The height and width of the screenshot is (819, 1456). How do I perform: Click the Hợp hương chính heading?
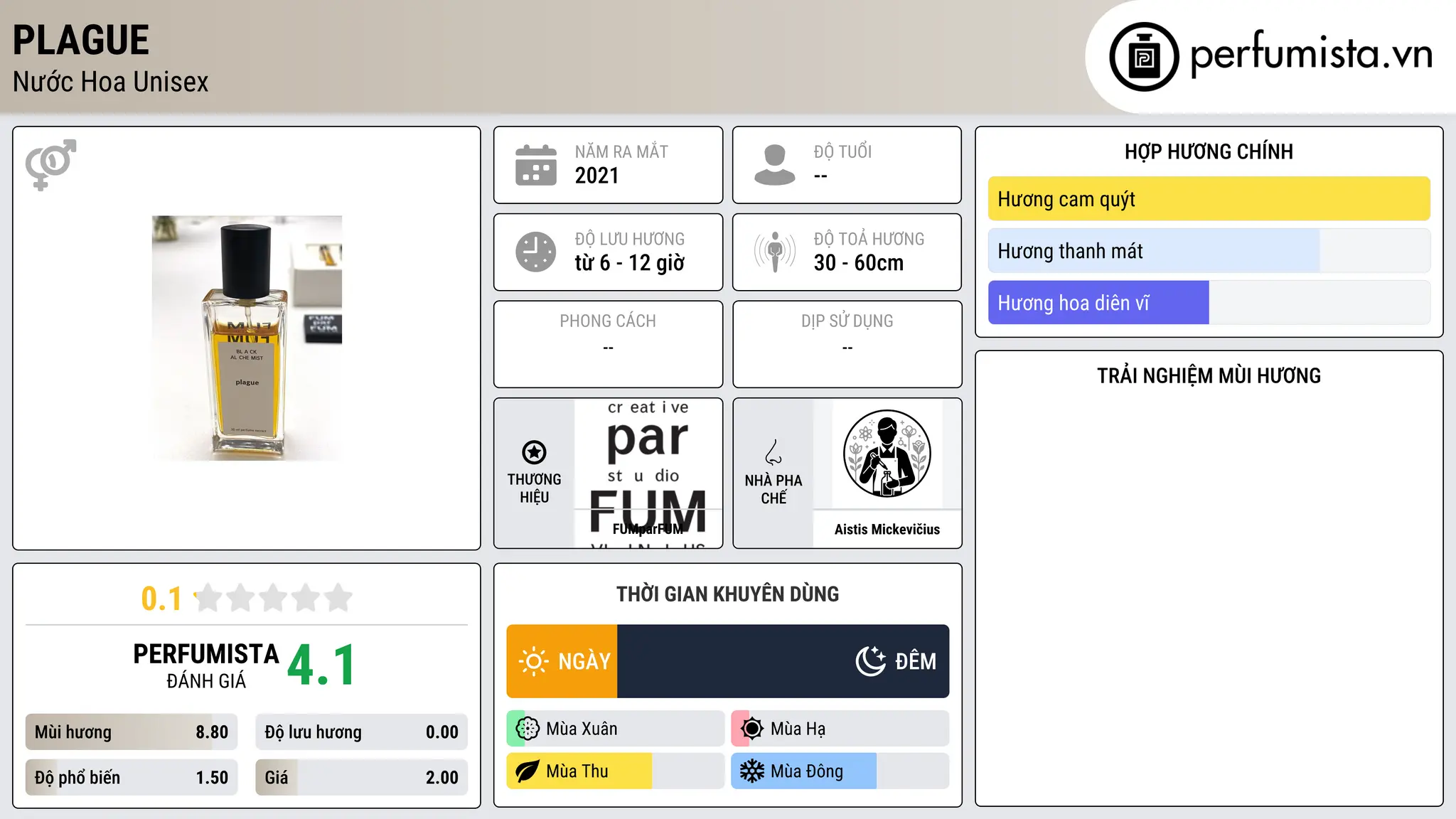tap(1209, 152)
